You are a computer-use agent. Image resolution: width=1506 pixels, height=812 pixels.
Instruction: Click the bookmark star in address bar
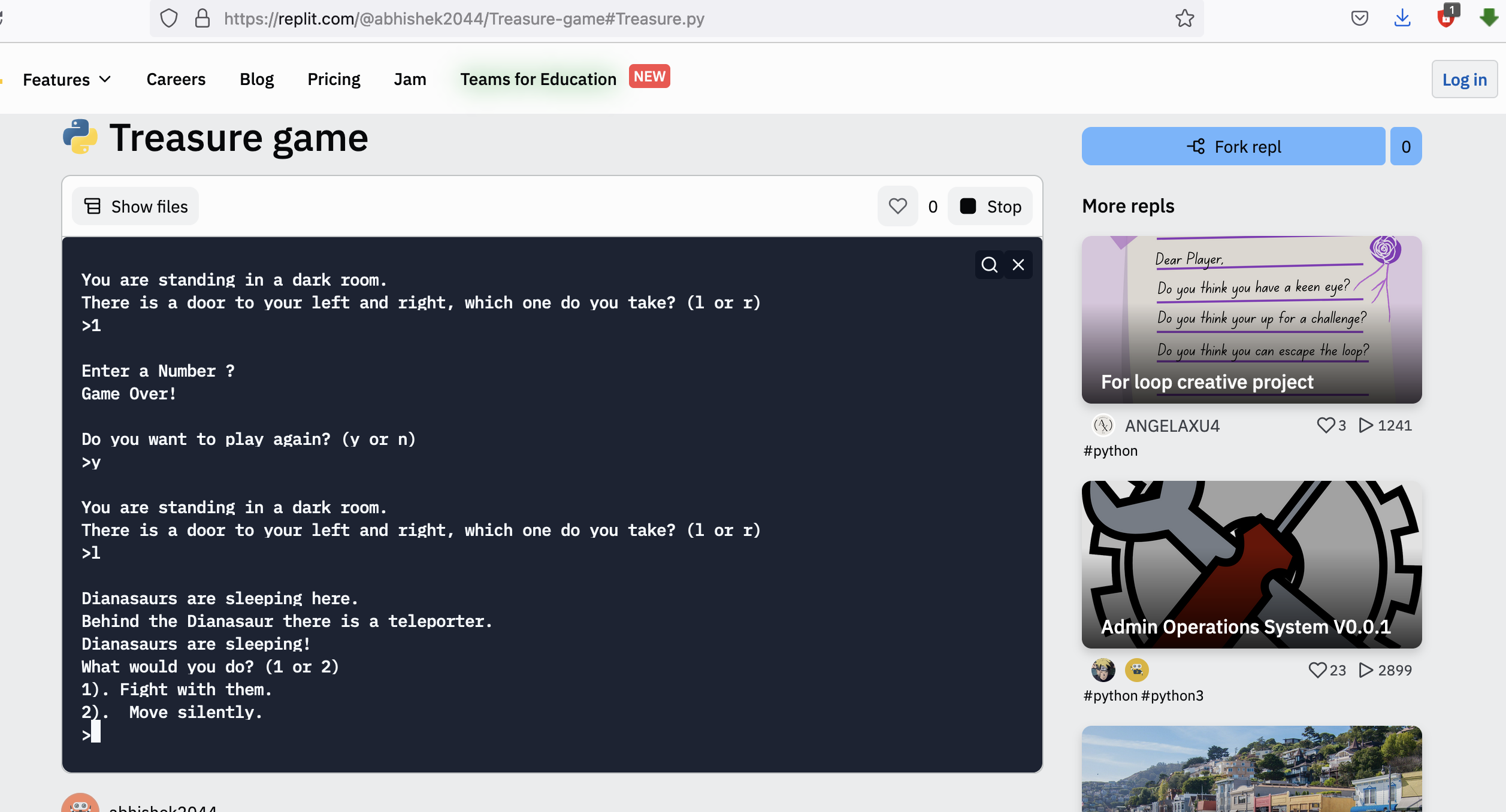[x=1184, y=19]
